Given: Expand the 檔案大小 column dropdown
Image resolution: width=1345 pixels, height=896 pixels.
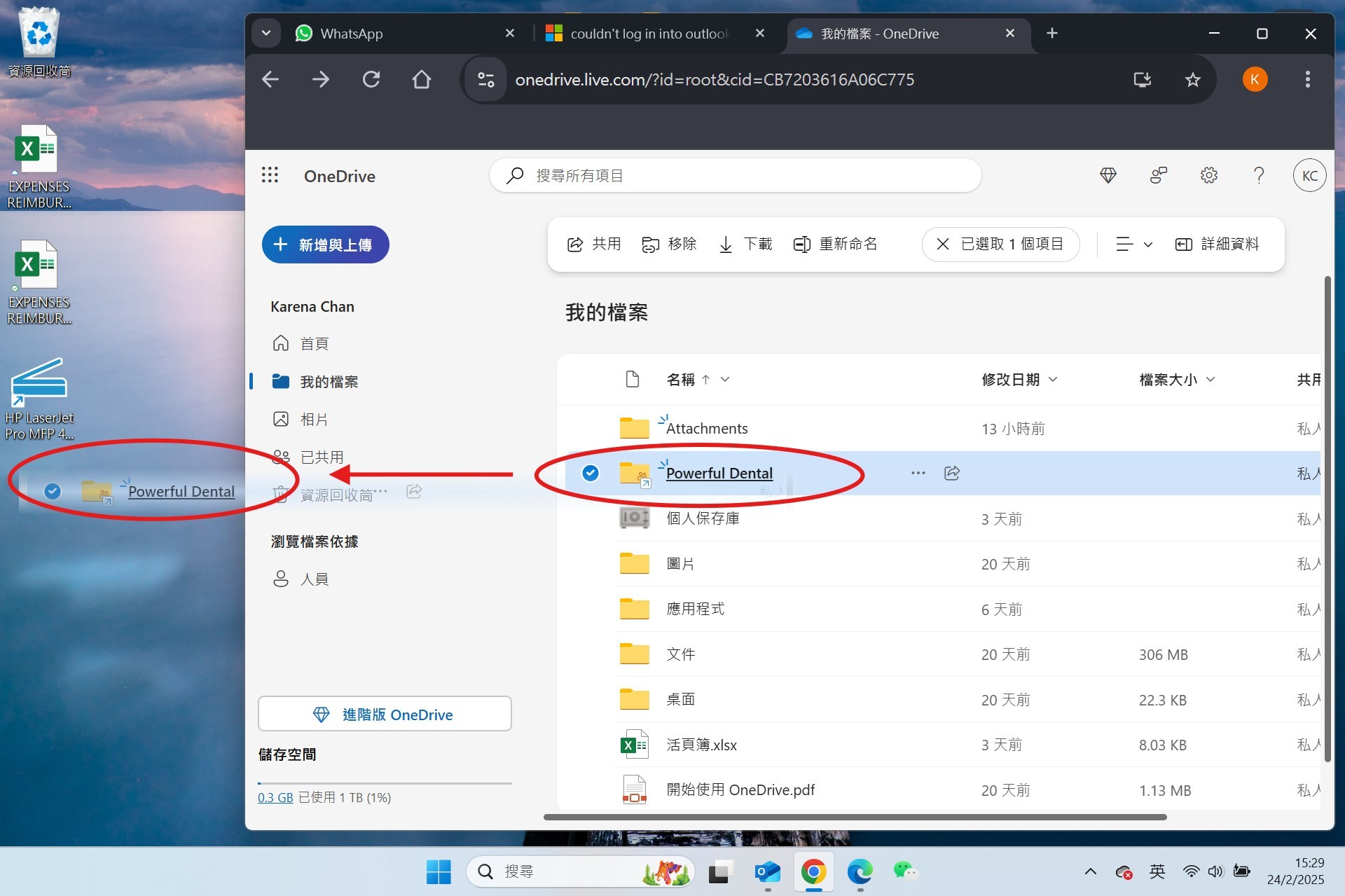Looking at the screenshot, I should click(x=1210, y=379).
